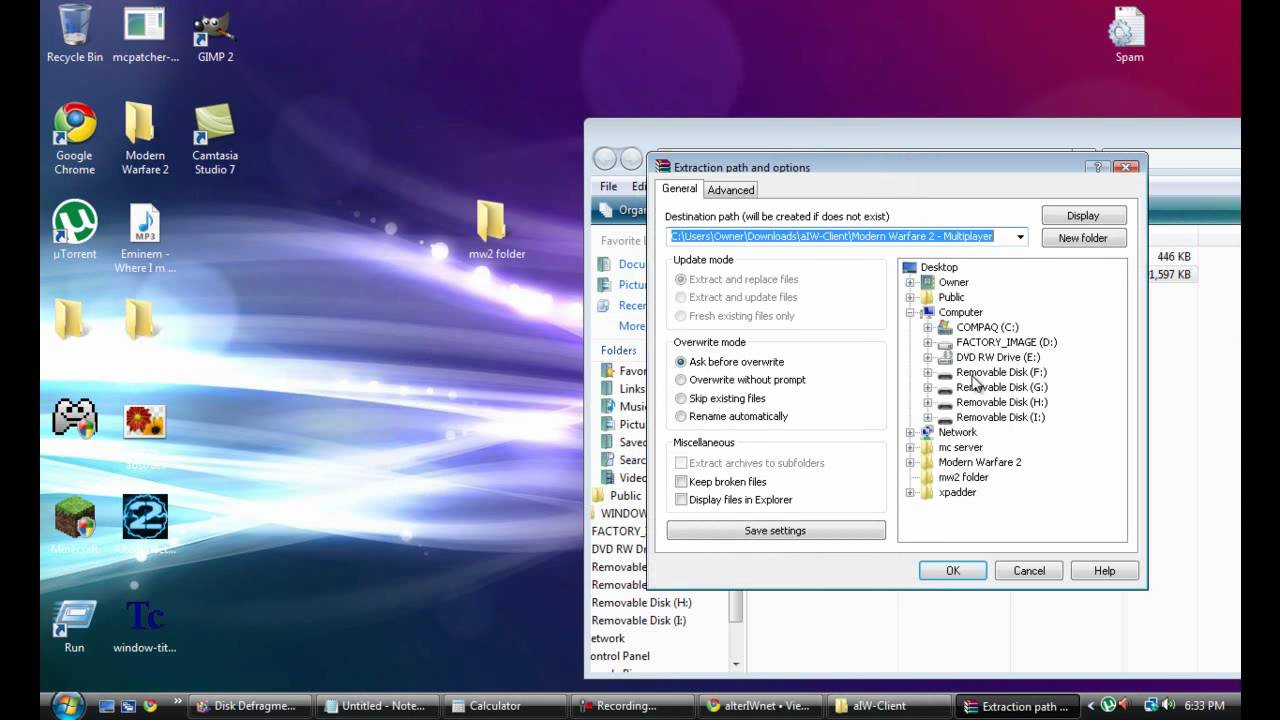Open the Destination path dropdown arrow

(1020, 237)
